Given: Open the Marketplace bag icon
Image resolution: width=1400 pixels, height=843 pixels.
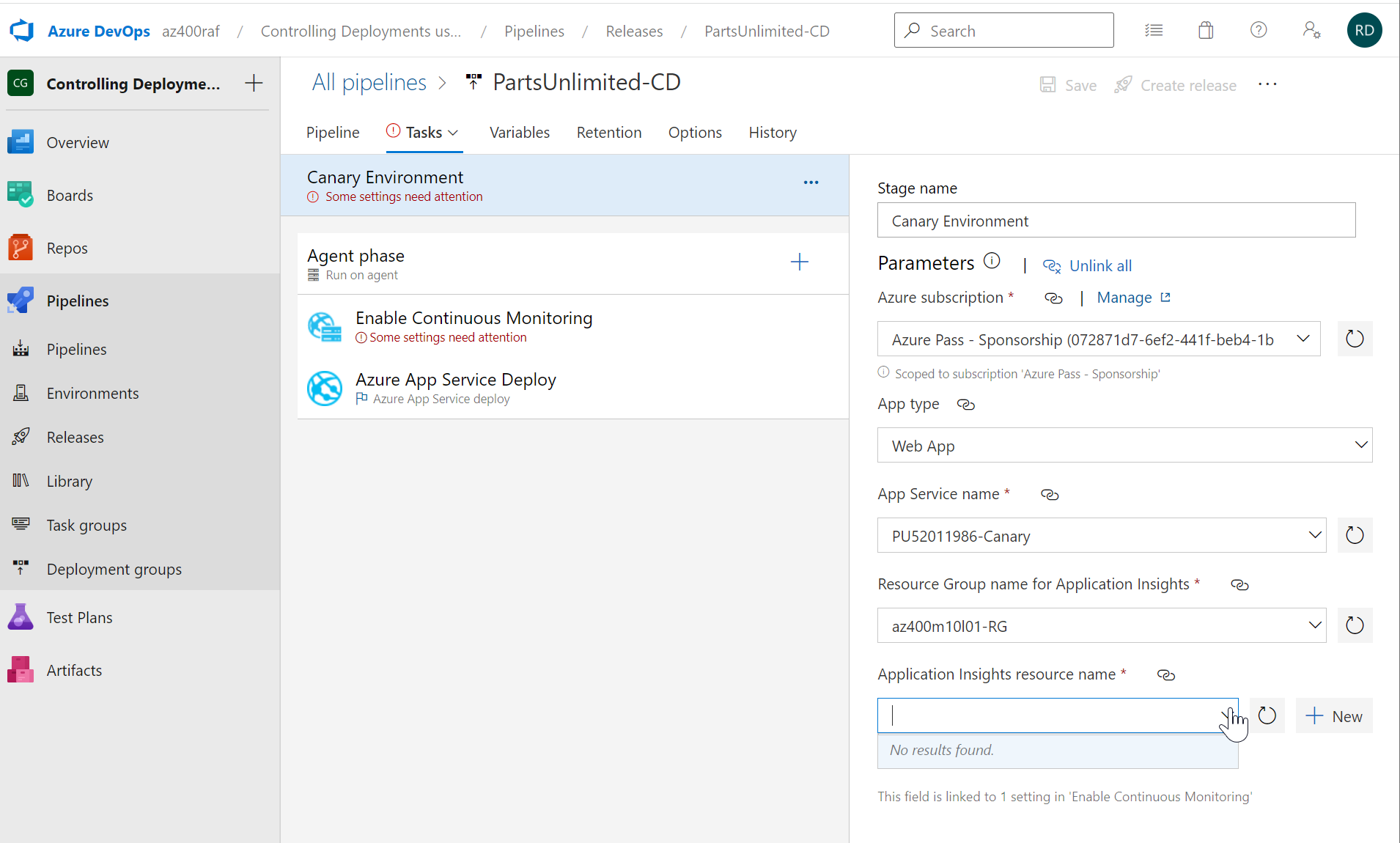Looking at the screenshot, I should point(1204,30).
